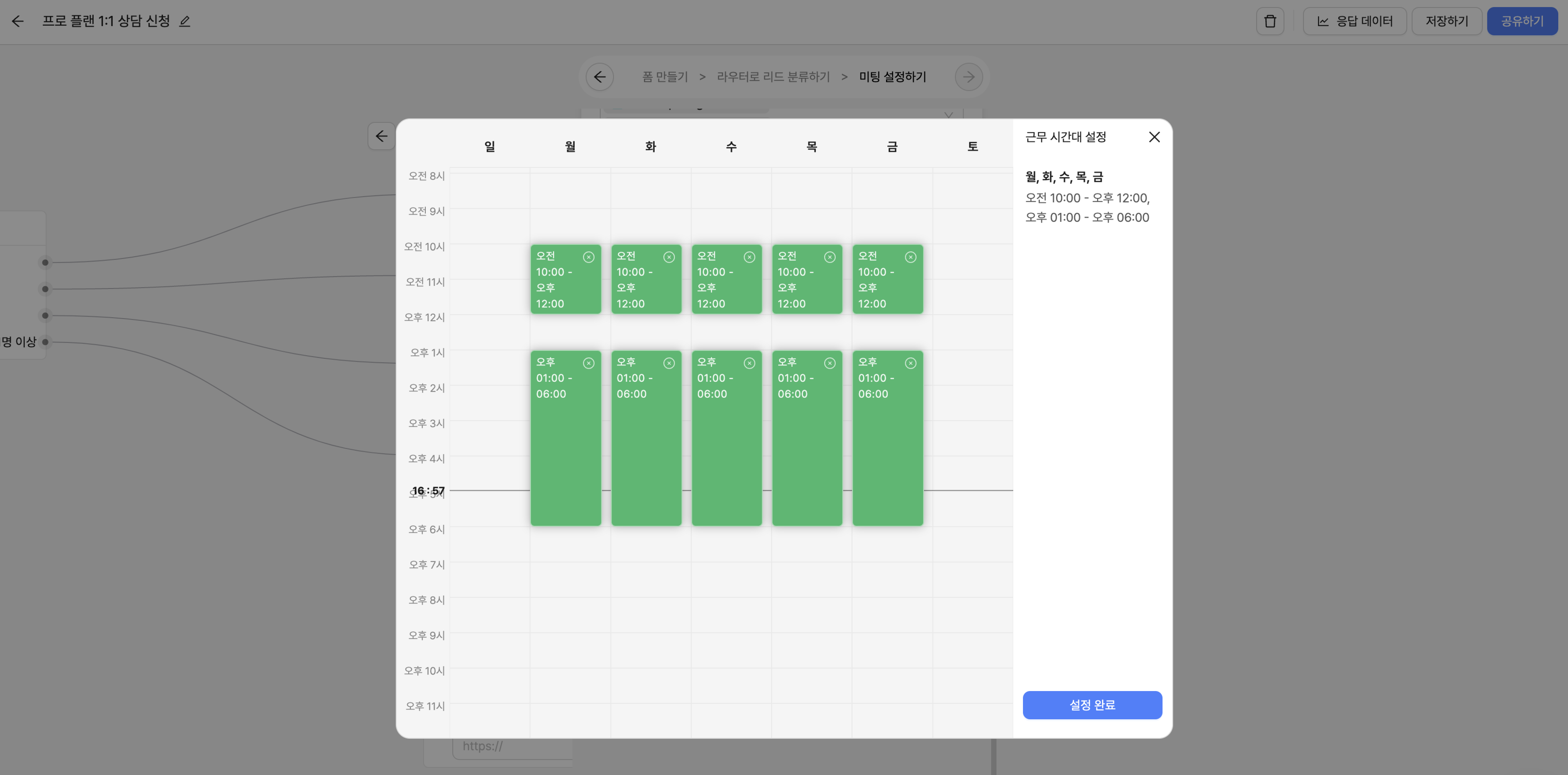Viewport: 1568px width, 775px height.
Task: Click back arrow beside calendar modal
Action: 381,136
